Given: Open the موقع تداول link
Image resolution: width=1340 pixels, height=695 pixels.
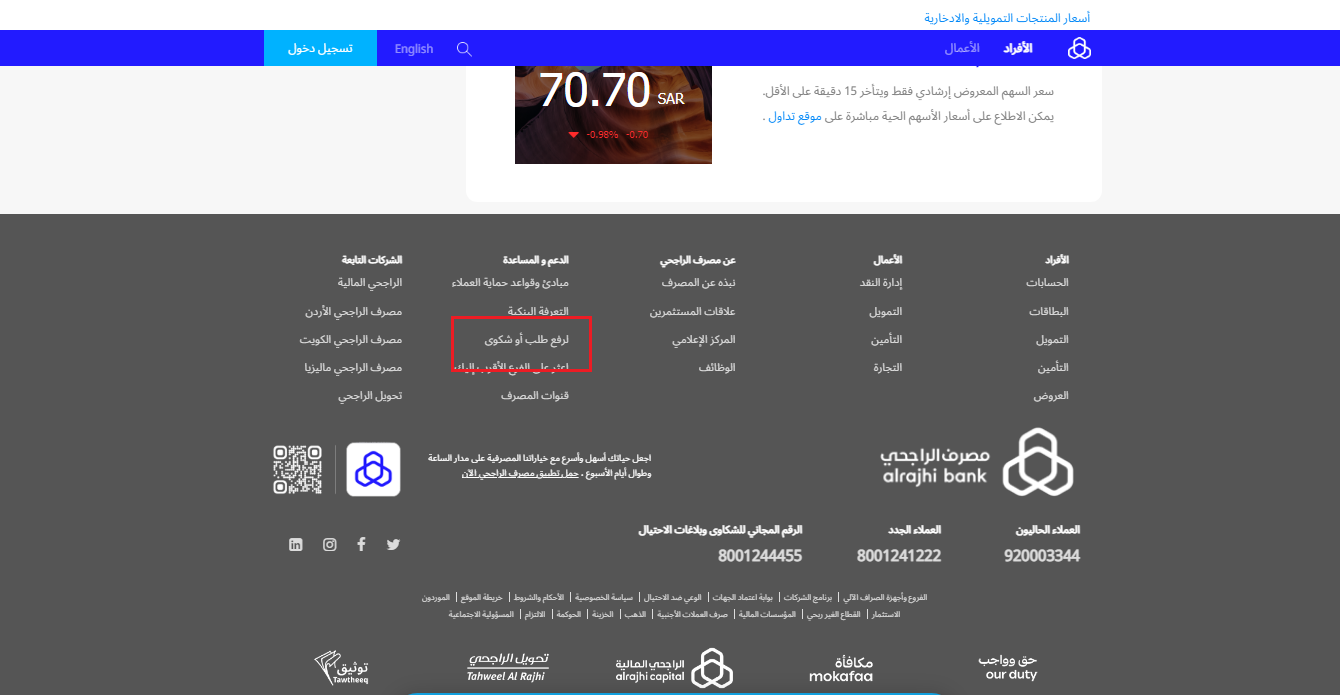Looking at the screenshot, I should 796,116.
